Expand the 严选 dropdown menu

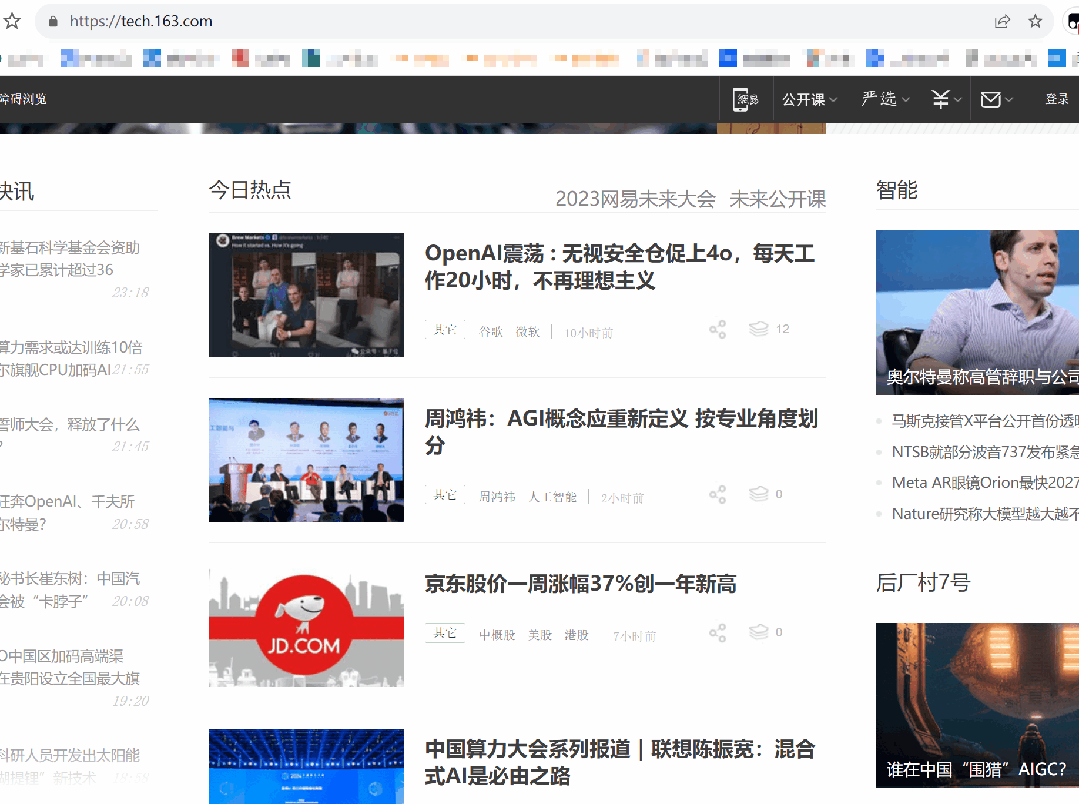[885, 100]
